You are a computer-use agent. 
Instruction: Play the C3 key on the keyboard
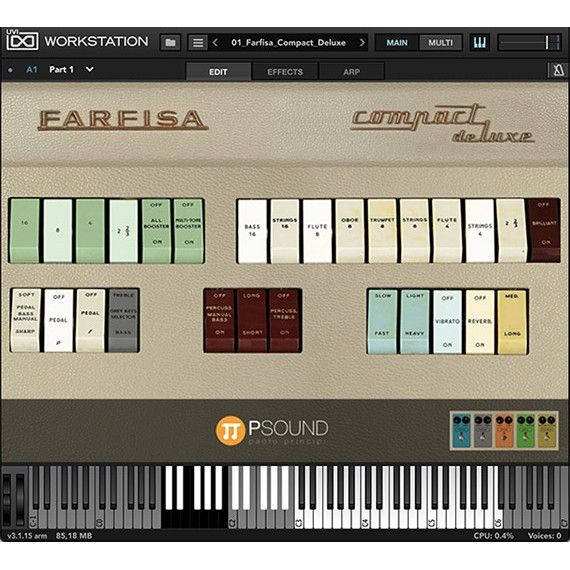(298, 519)
